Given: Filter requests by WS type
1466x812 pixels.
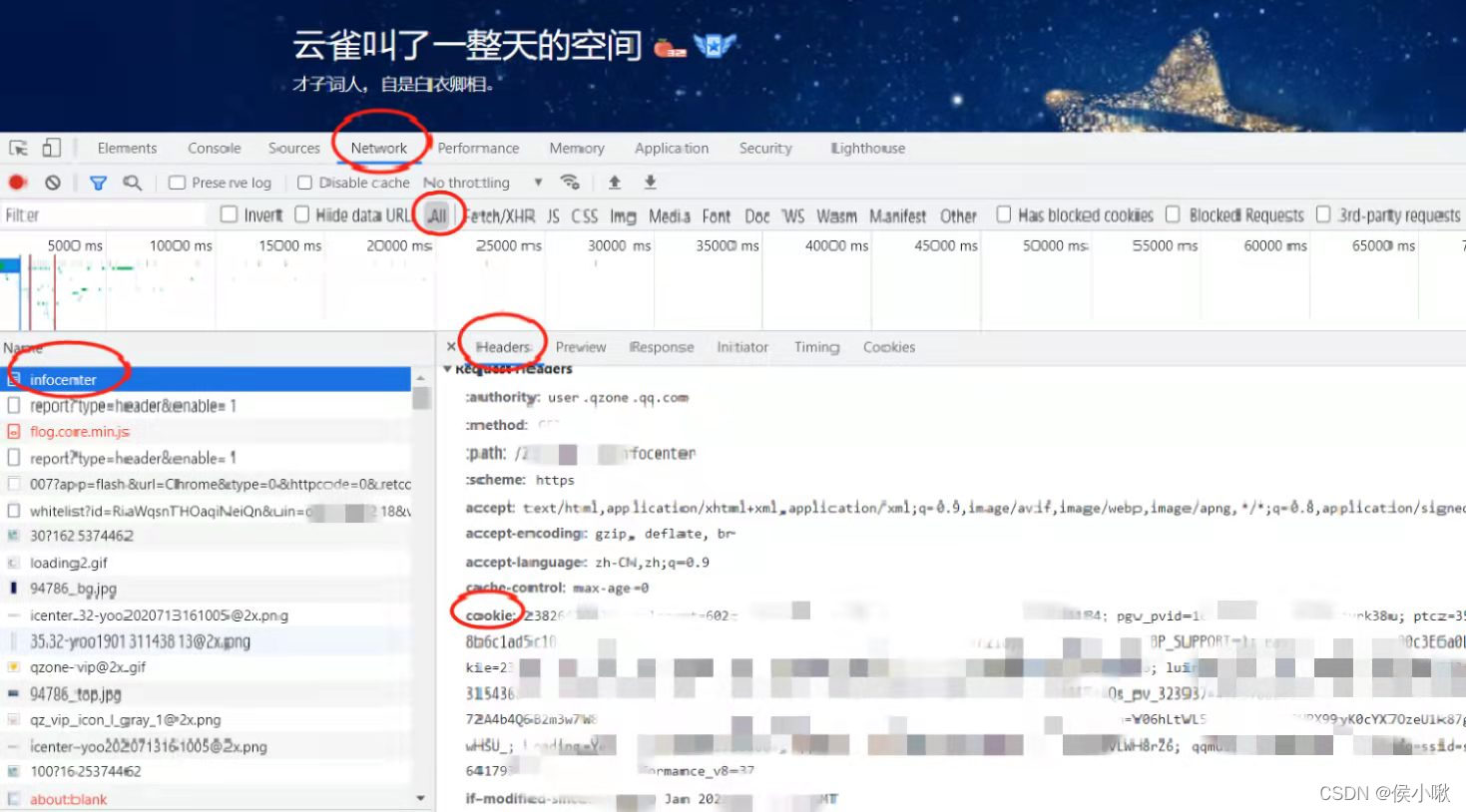Looking at the screenshot, I should (x=793, y=215).
